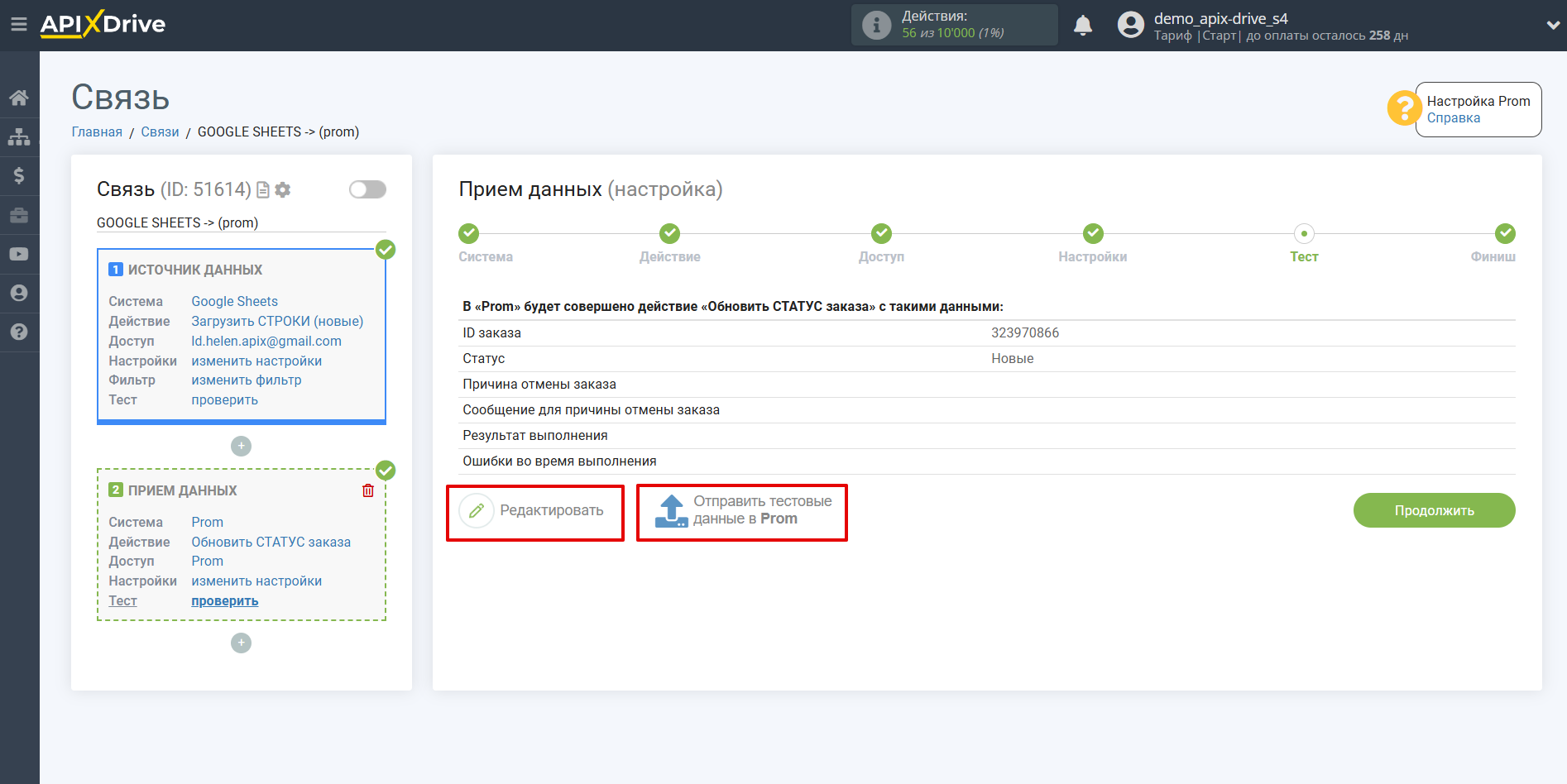Click ИСТОЧНИК ДАННЫХ block header

pyautogui.click(x=194, y=270)
